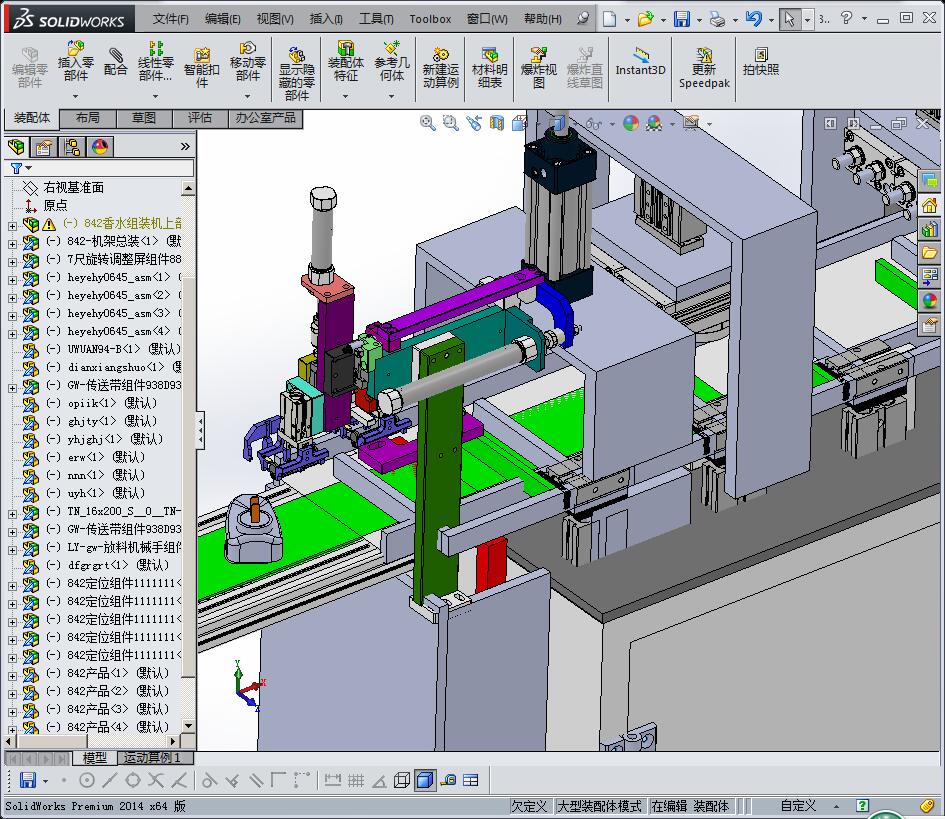945x819 pixels.
Task: Click the Print icon
Action: 717,19
